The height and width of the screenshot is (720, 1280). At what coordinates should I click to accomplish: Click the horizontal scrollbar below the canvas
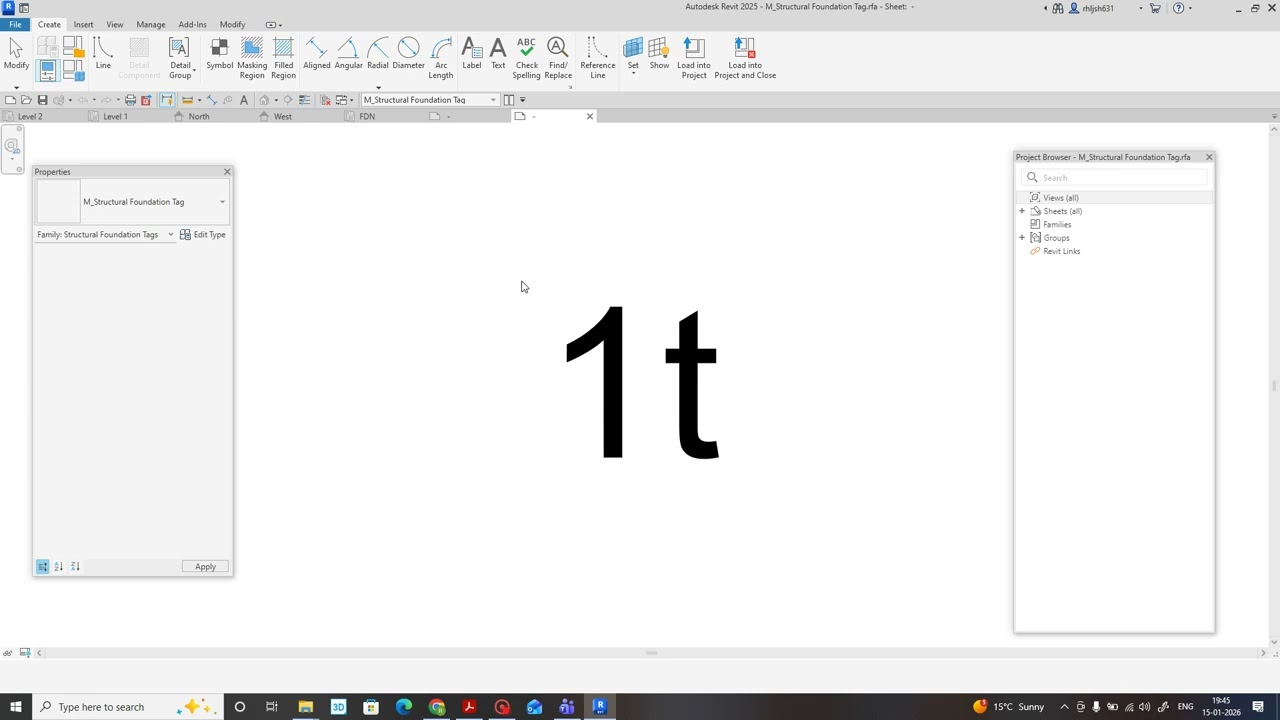pos(651,653)
